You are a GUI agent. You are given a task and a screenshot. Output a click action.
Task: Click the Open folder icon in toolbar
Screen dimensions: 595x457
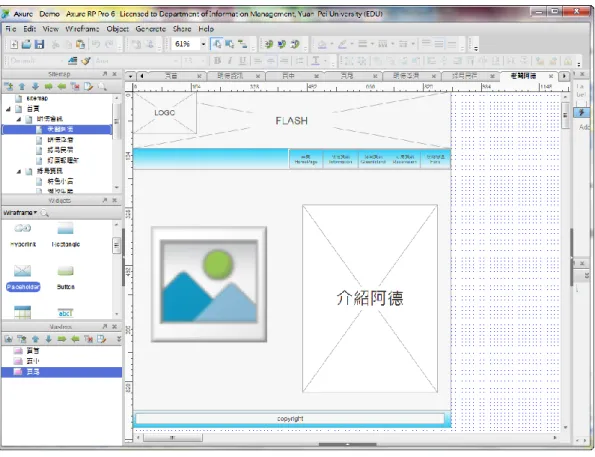point(26,44)
